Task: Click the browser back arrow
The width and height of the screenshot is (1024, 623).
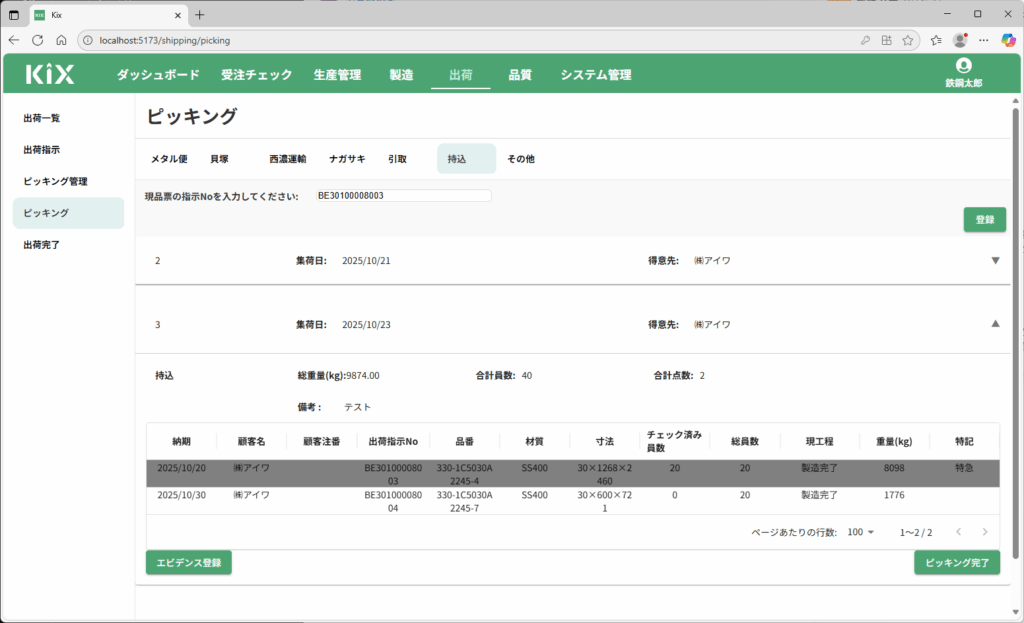Action: (x=14, y=40)
